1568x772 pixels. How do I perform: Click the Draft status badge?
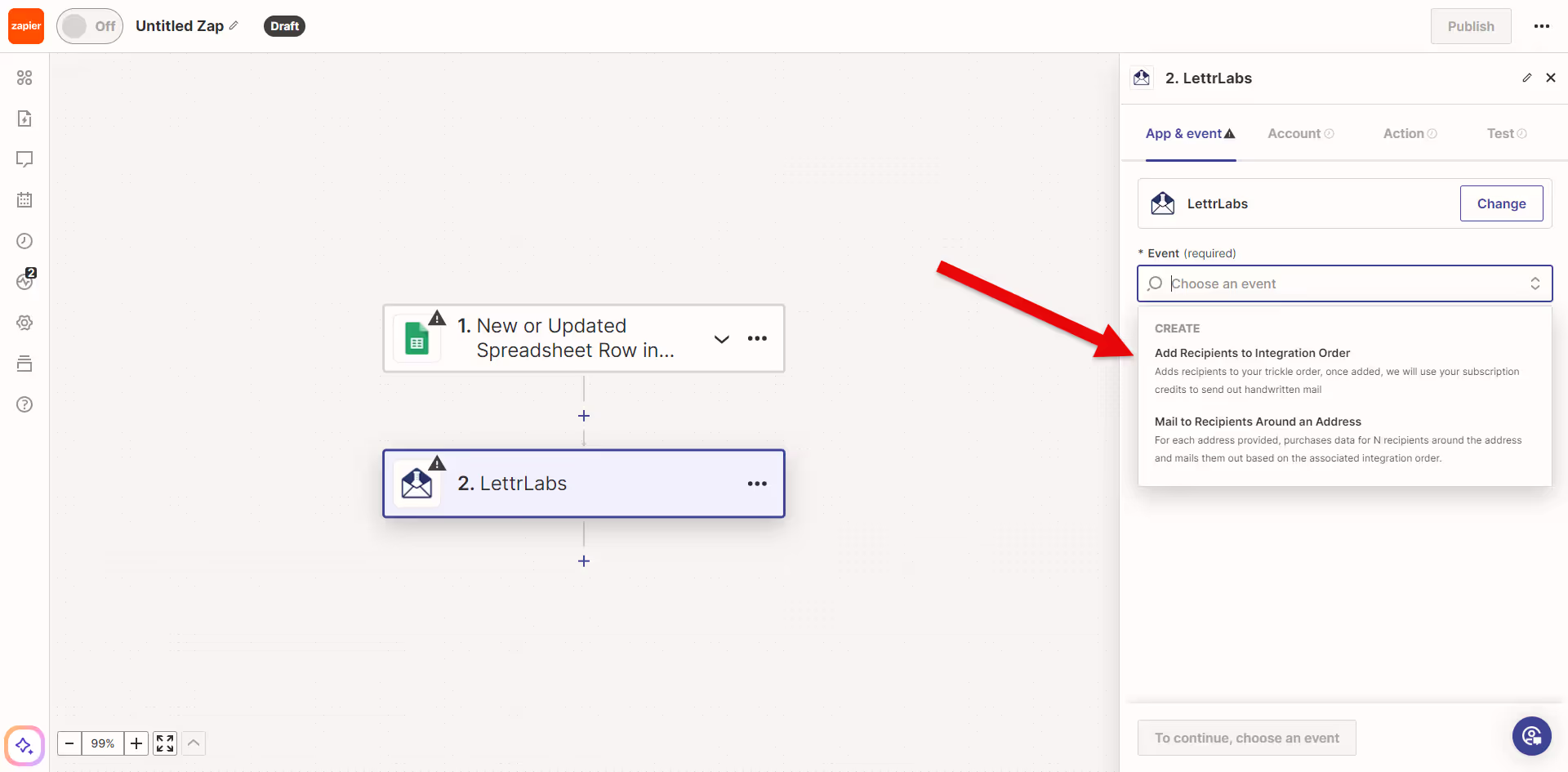pyautogui.click(x=284, y=26)
